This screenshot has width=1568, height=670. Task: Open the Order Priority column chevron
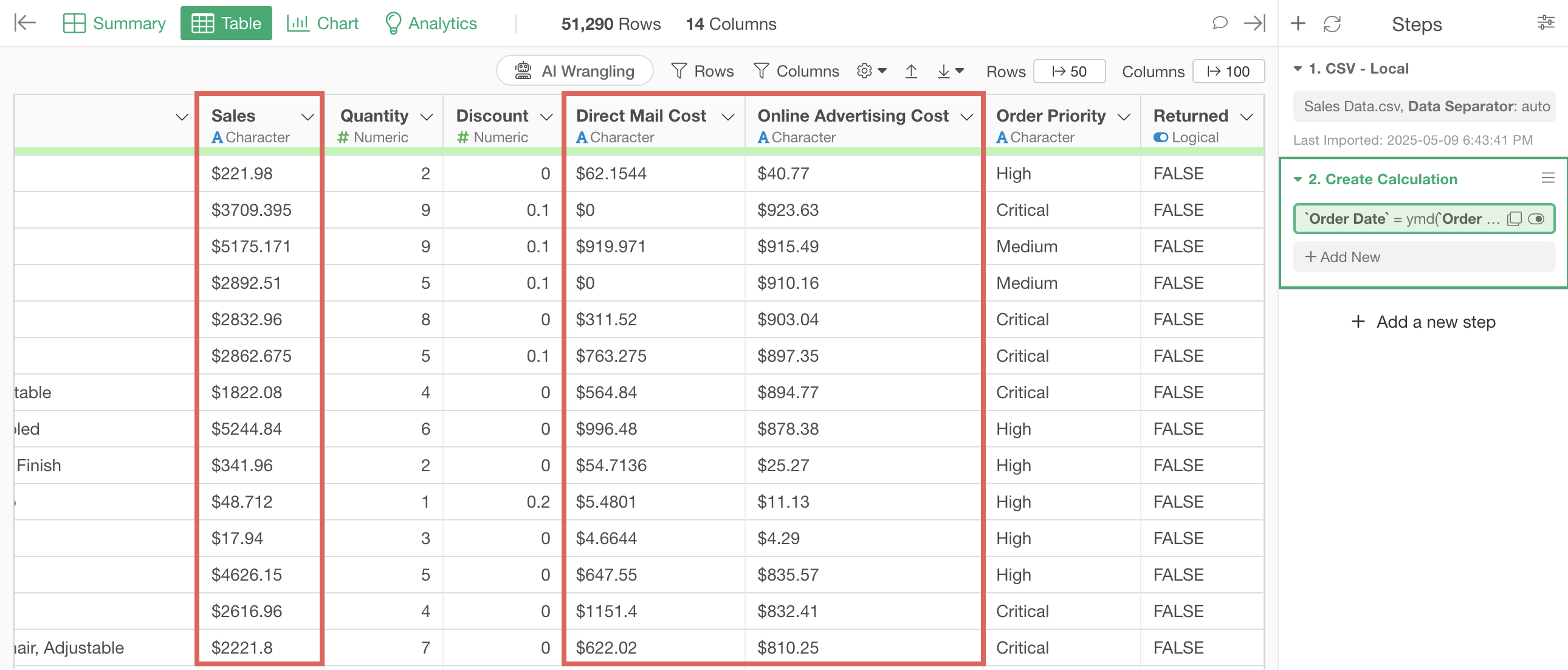coord(1124,117)
